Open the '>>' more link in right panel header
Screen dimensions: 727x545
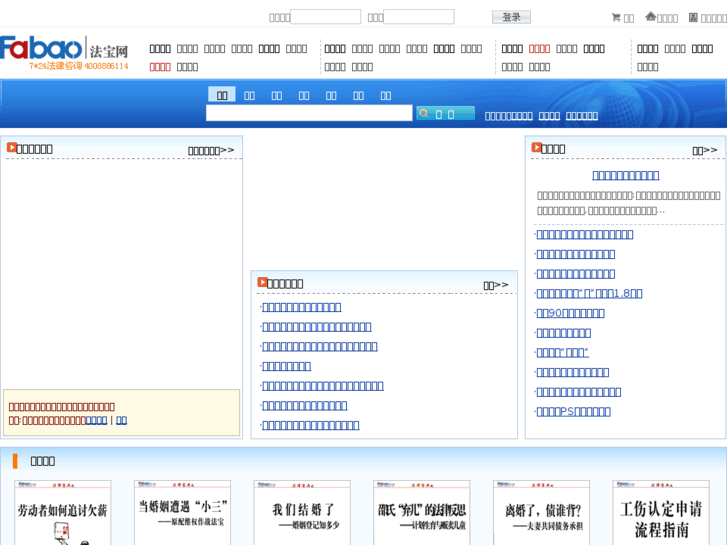[x=705, y=150]
